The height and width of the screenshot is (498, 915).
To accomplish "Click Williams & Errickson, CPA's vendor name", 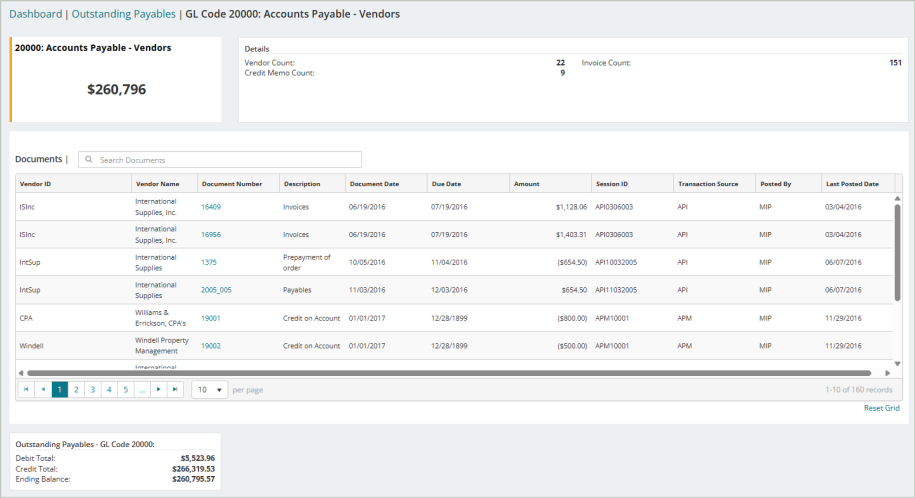I will click(160, 318).
